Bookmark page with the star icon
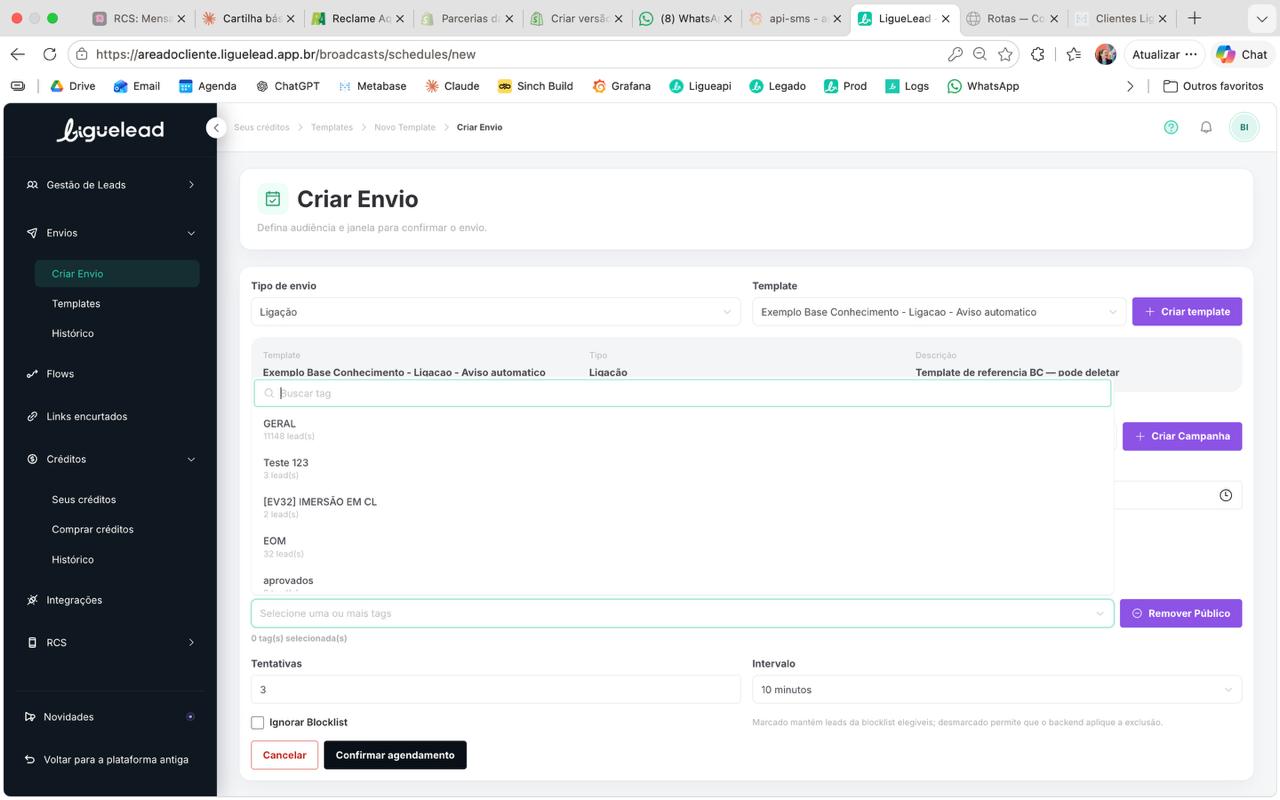 [1005, 54]
